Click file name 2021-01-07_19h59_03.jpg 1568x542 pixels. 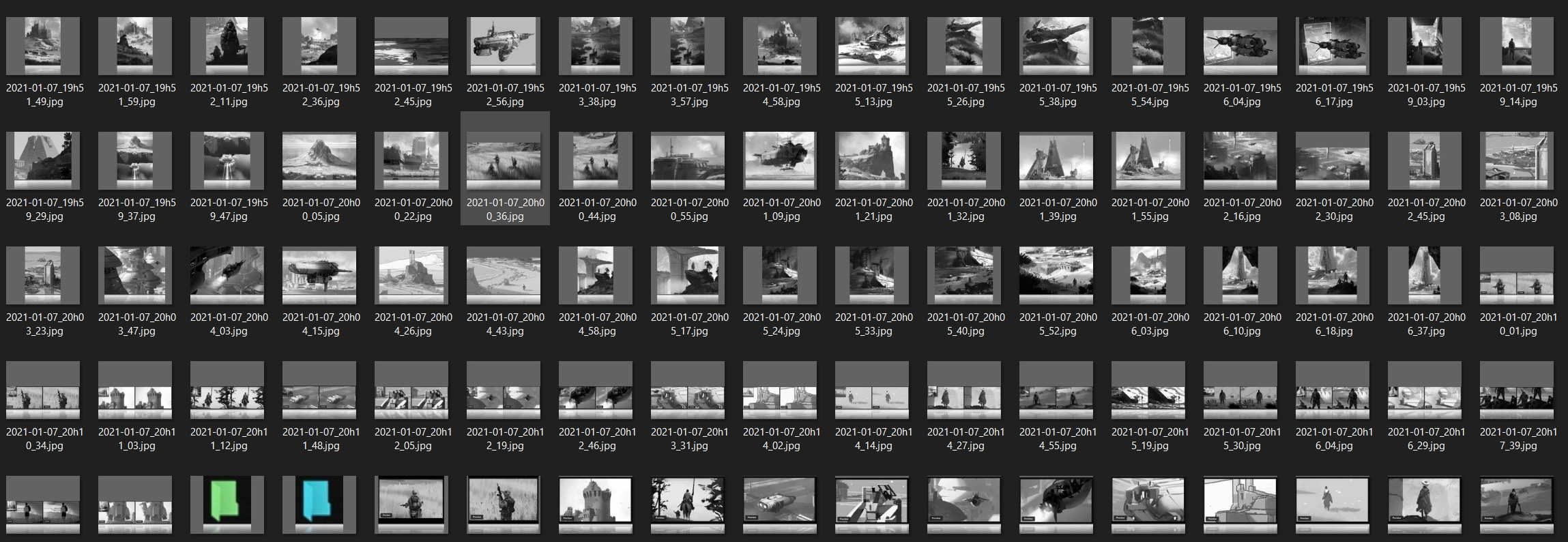coord(1427,95)
